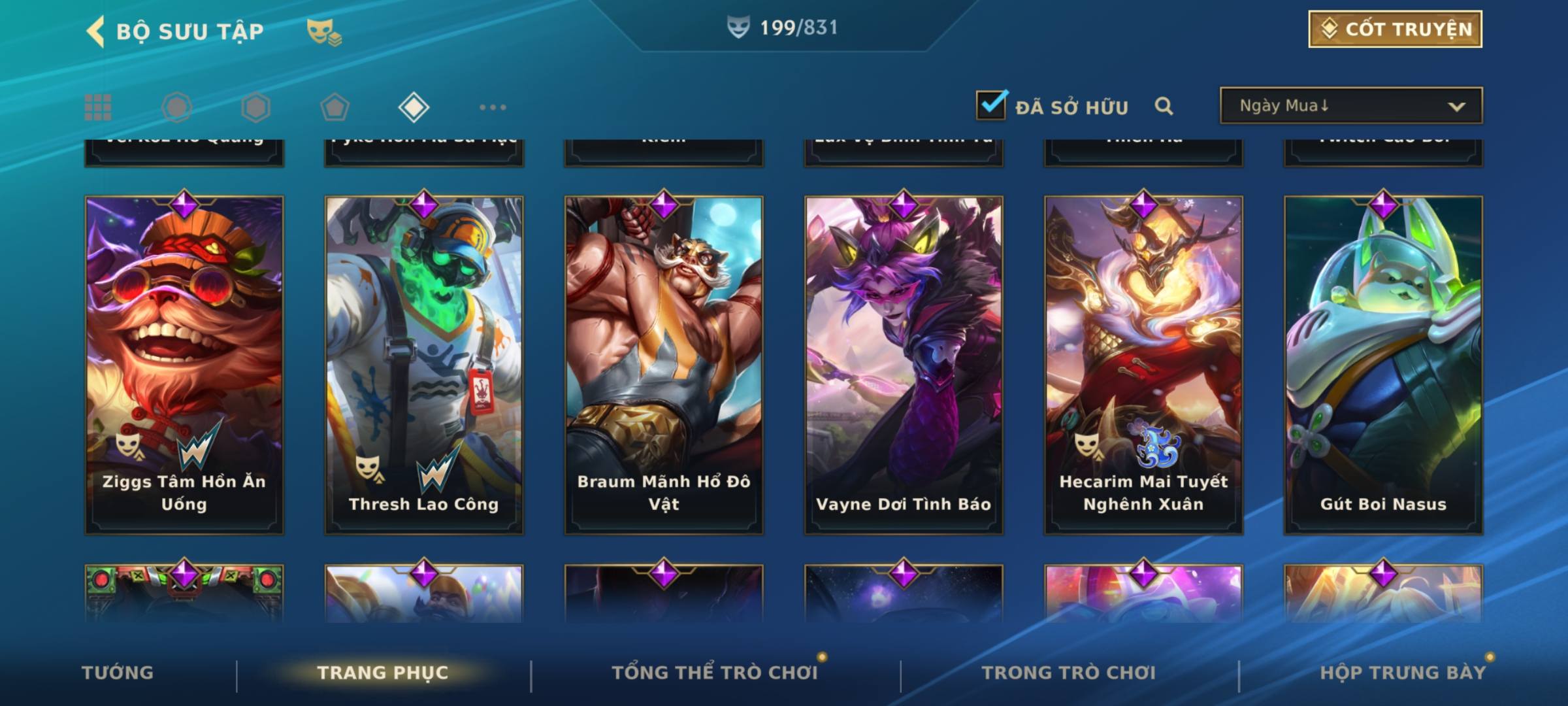Switch to the Tướng tab
The width and height of the screenshot is (1568, 706).
pyautogui.click(x=118, y=672)
